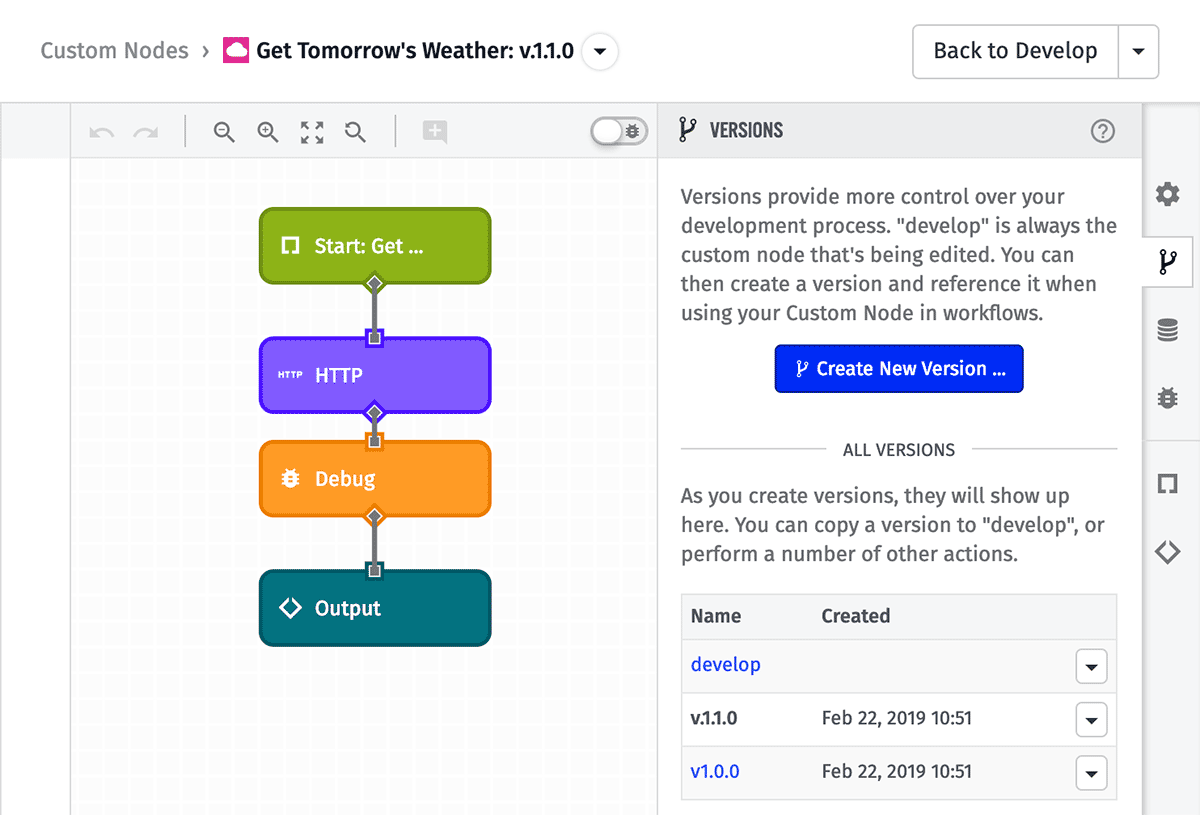Viewport: 1200px width, 815px height.
Task: Zoom in on the workflow canvas
Action: point(268,131)
